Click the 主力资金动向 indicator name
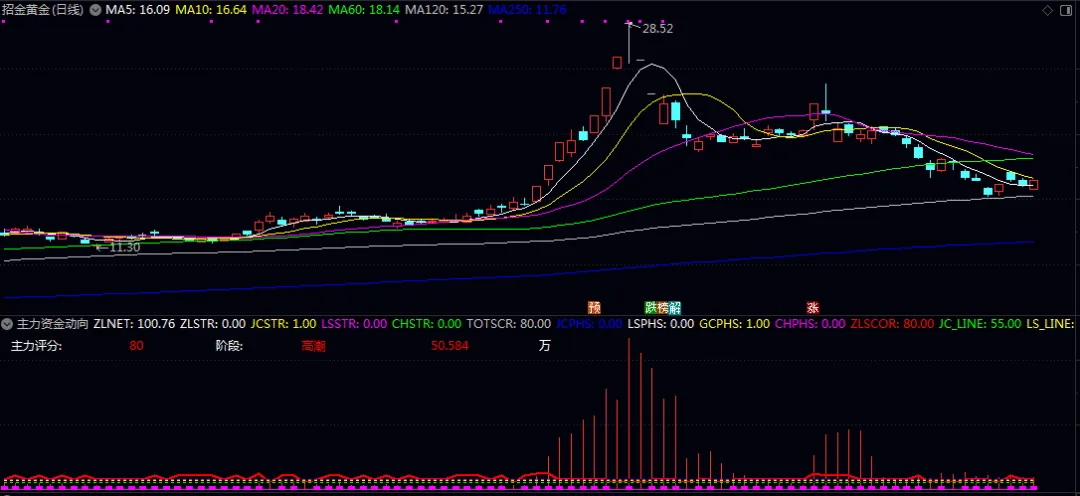1080x496 pixels. tap(52, 323)
